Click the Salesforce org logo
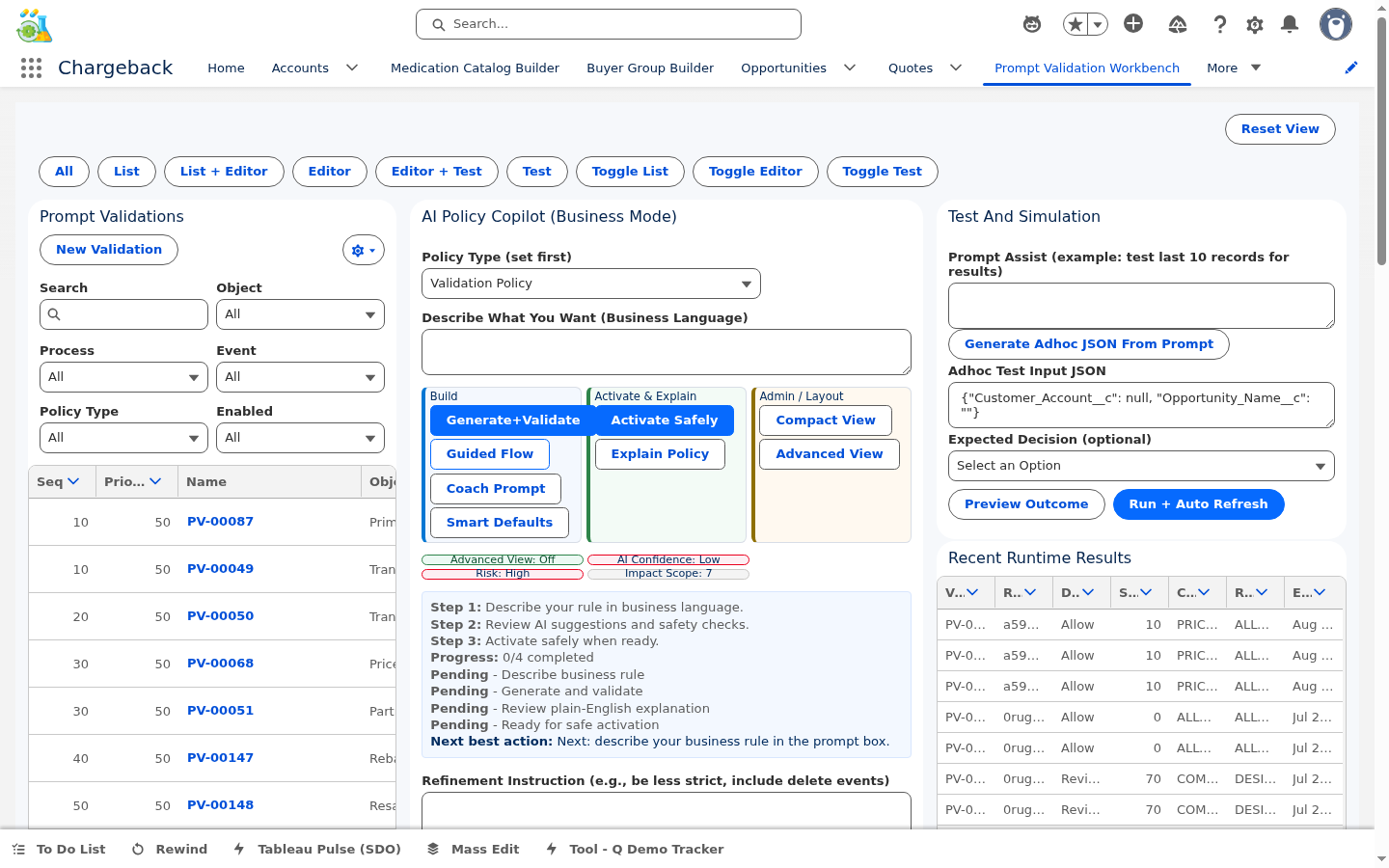This screenshot has width=1389, height=868. pos(35,25)
